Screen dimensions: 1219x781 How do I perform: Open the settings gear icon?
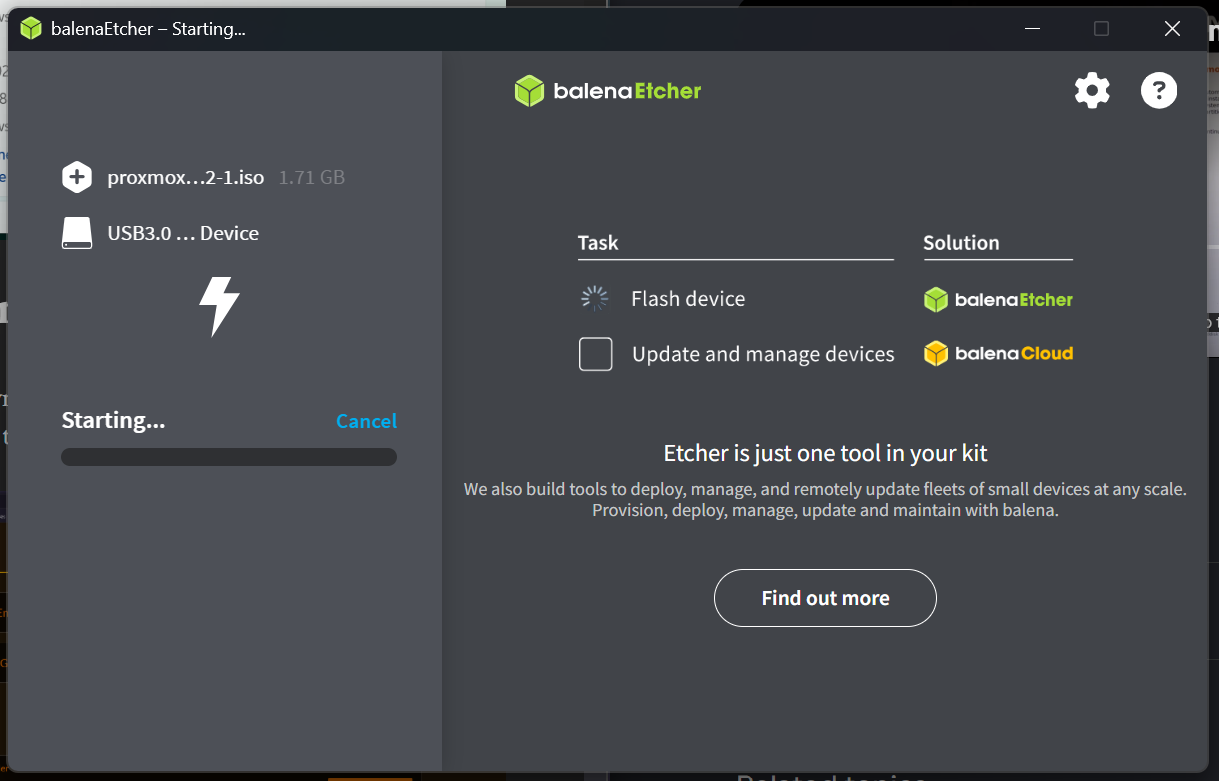point(1092,91)
